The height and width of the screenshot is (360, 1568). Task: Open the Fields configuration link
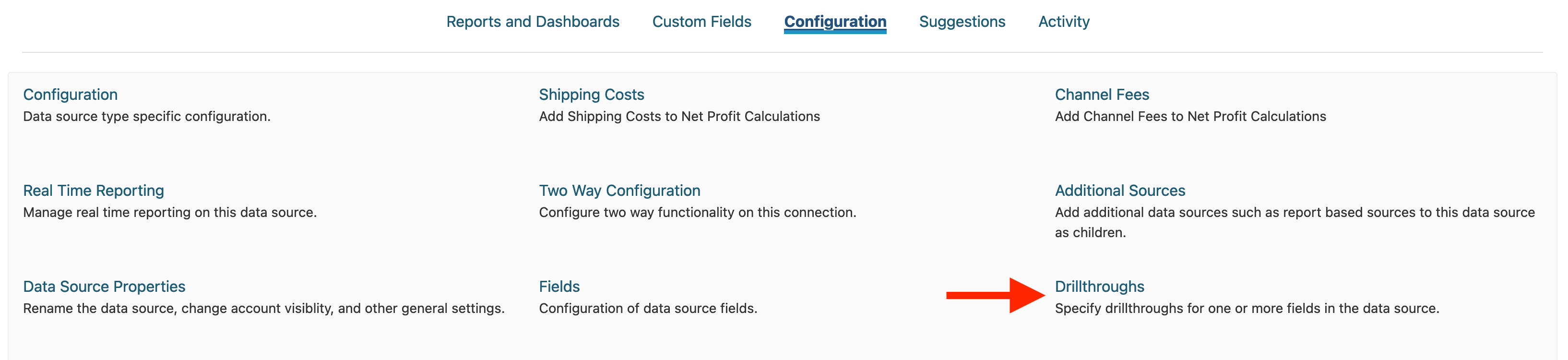click(x=558, y=286)
